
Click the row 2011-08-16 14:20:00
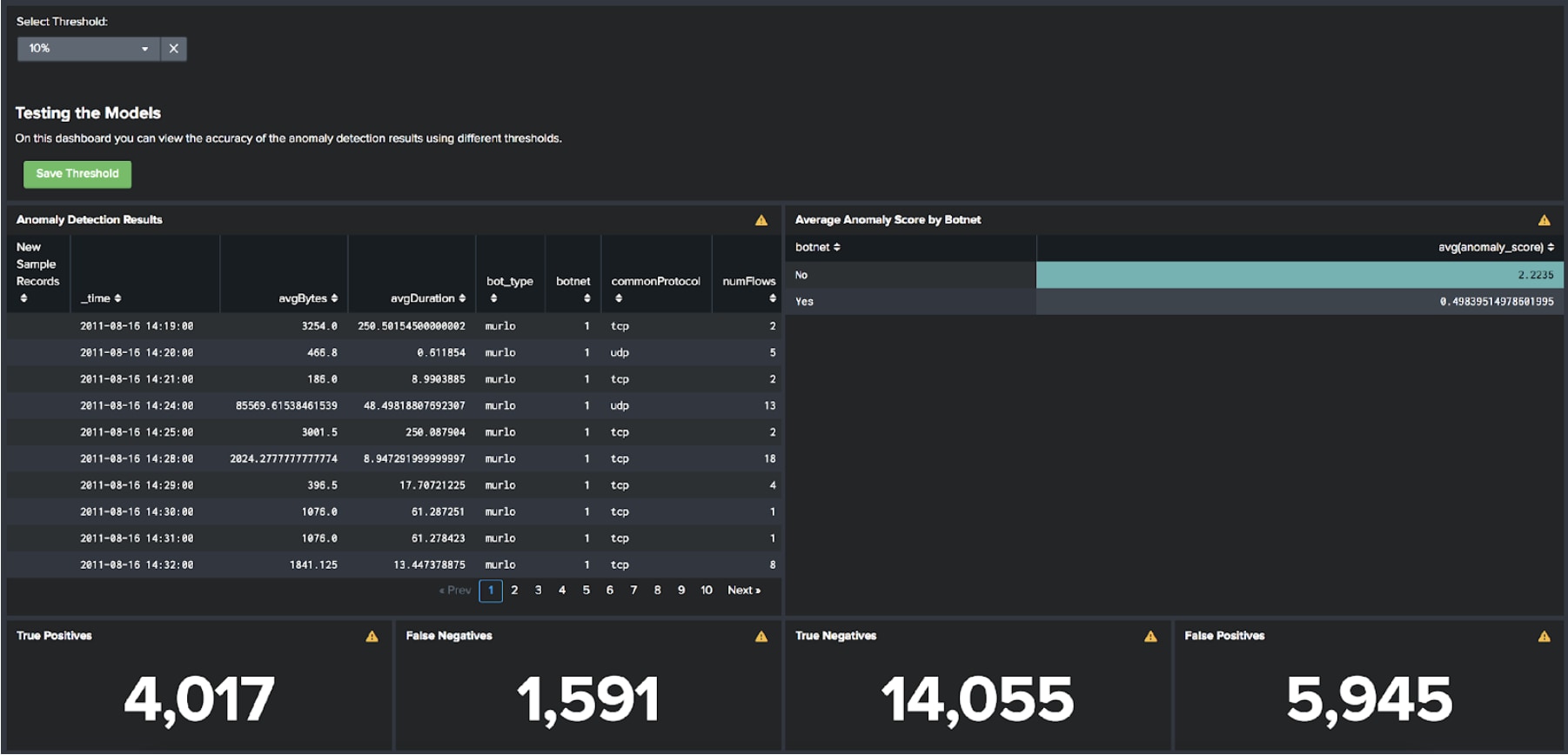tap(395, 353)
